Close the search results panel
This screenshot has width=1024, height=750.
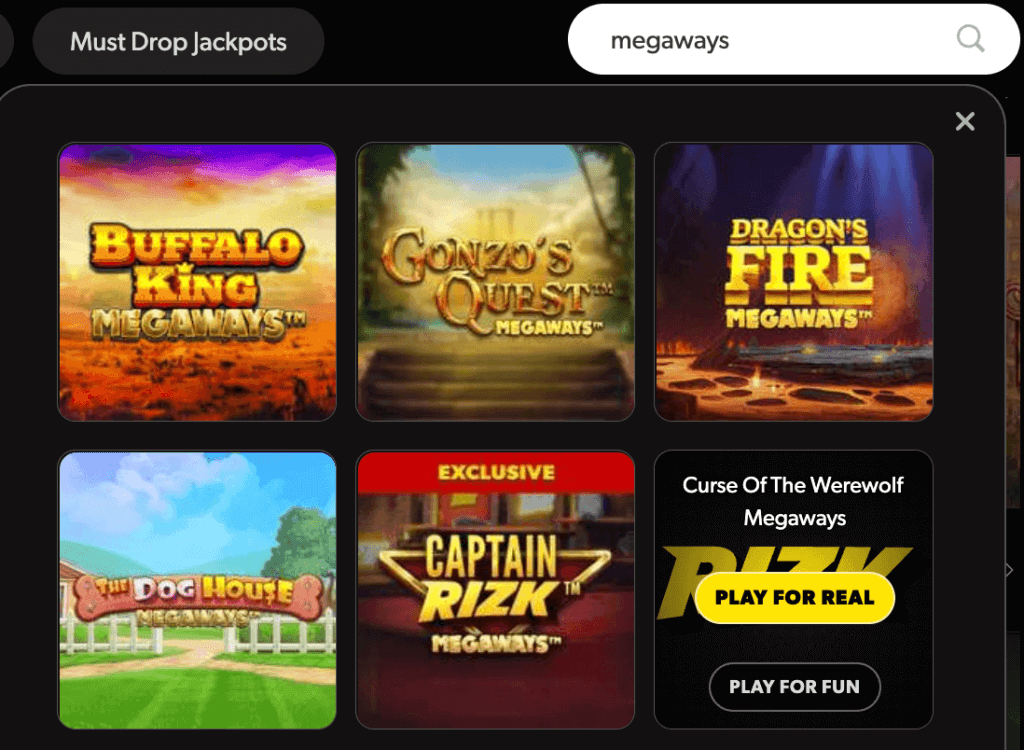[x=965, y=122]
